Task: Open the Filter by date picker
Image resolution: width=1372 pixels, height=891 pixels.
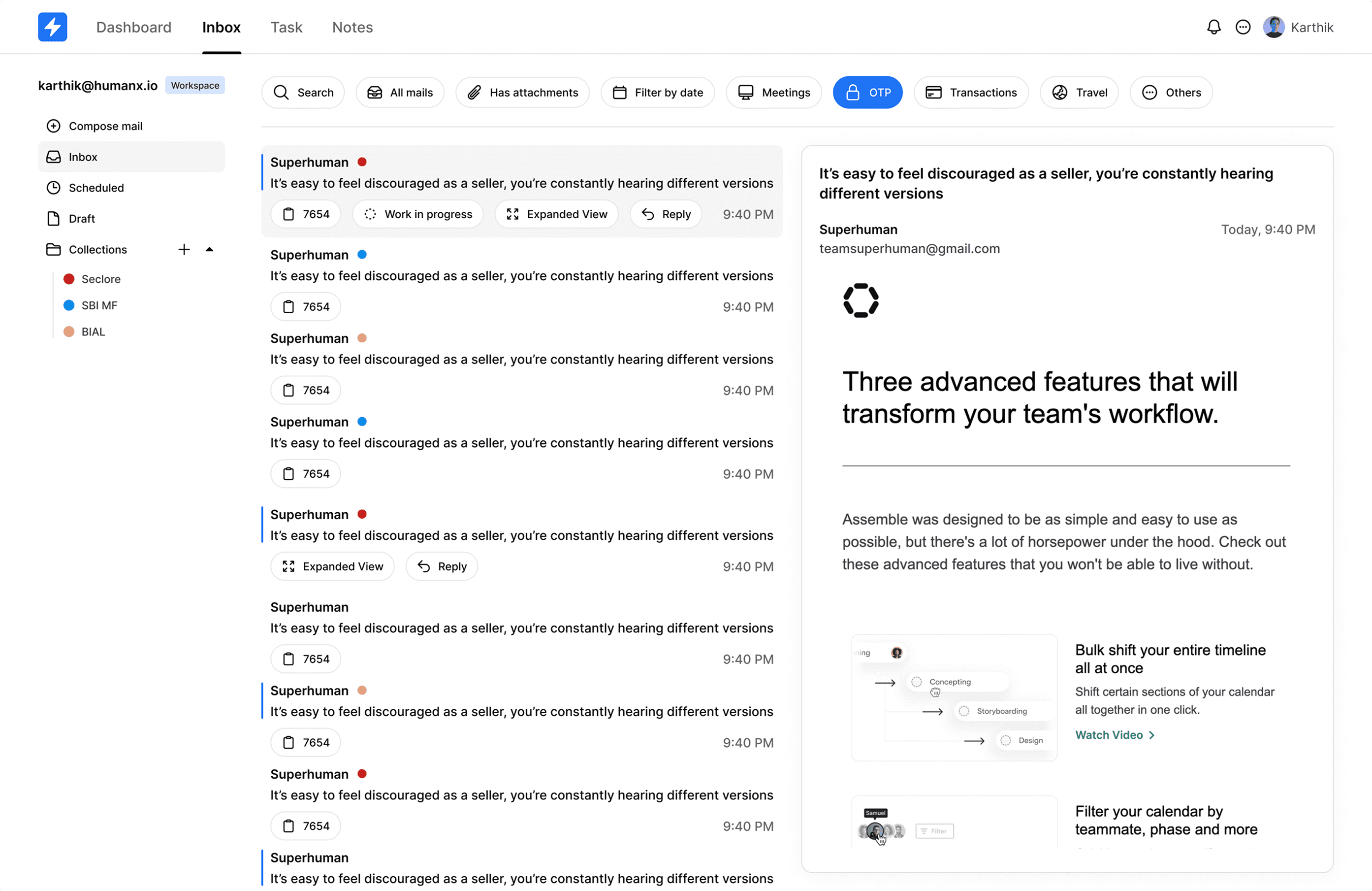Action: pyautogui.click(x=657, y=92)
